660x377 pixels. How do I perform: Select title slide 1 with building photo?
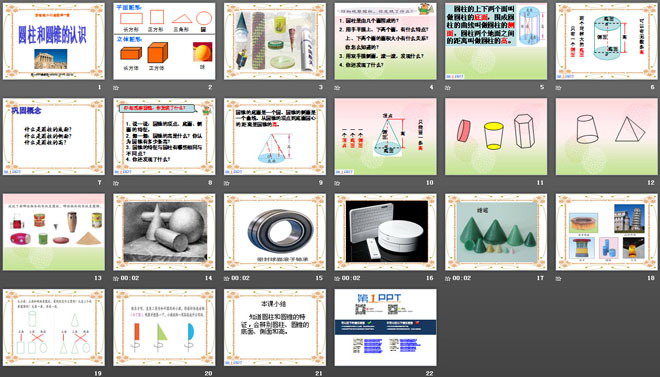pyautogui.click(x=54, y=41)
